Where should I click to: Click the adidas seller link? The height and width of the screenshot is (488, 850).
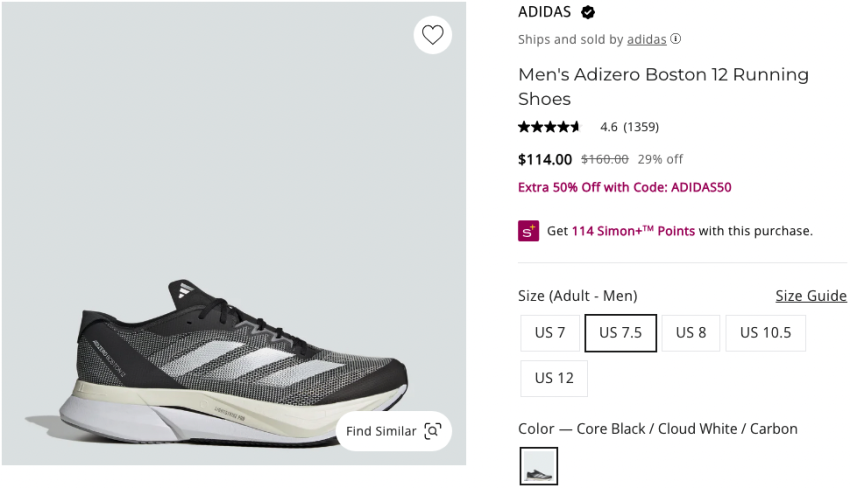646,39
